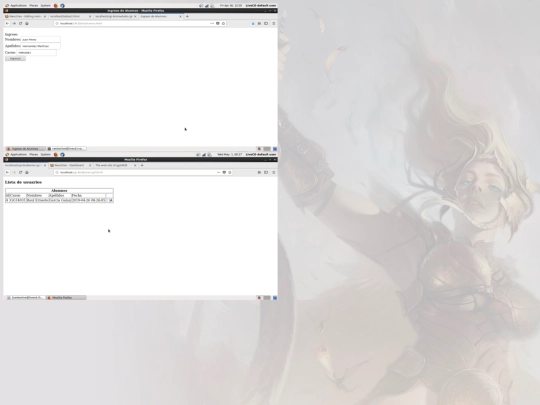Launch Firefox from the lower desktop panel
This screenshot has height=405, width=540.
56,155
